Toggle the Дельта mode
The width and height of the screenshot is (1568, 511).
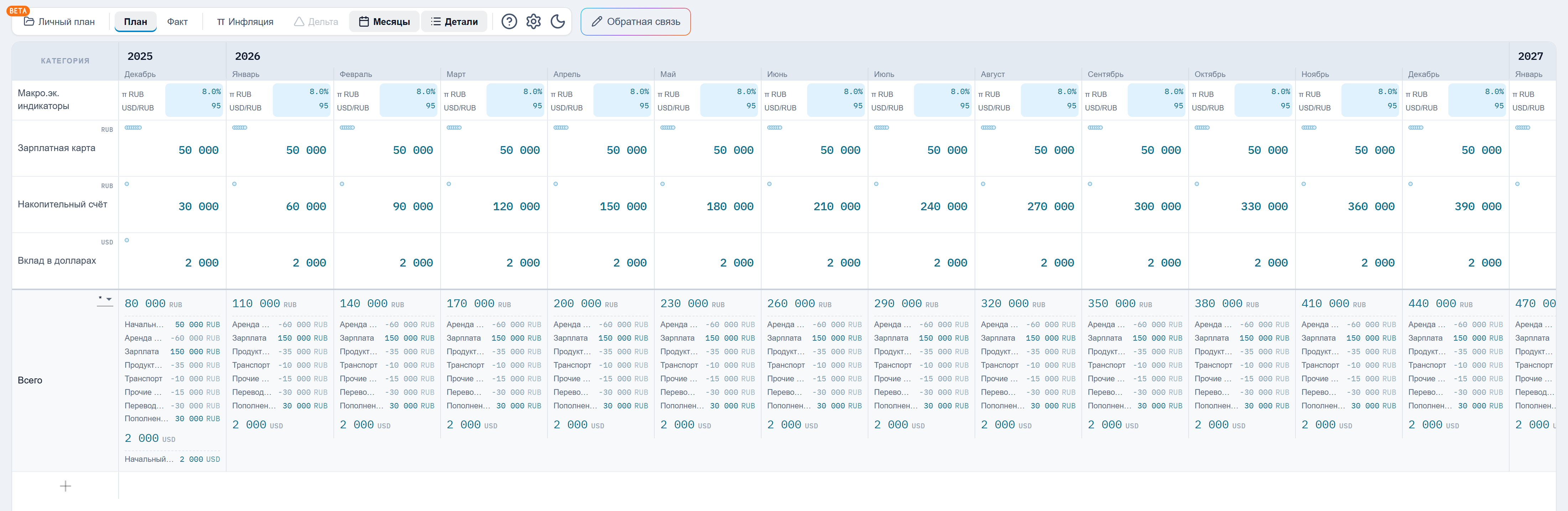point(316,22)
